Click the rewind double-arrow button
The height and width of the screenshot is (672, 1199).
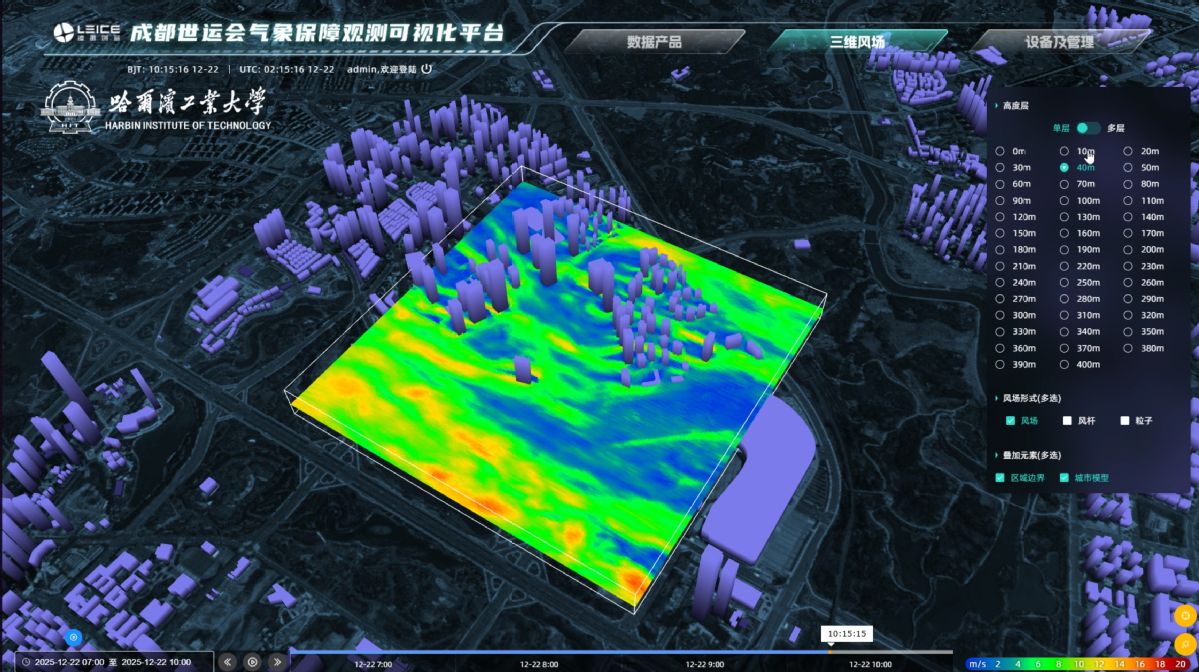[x=228, y=661]
